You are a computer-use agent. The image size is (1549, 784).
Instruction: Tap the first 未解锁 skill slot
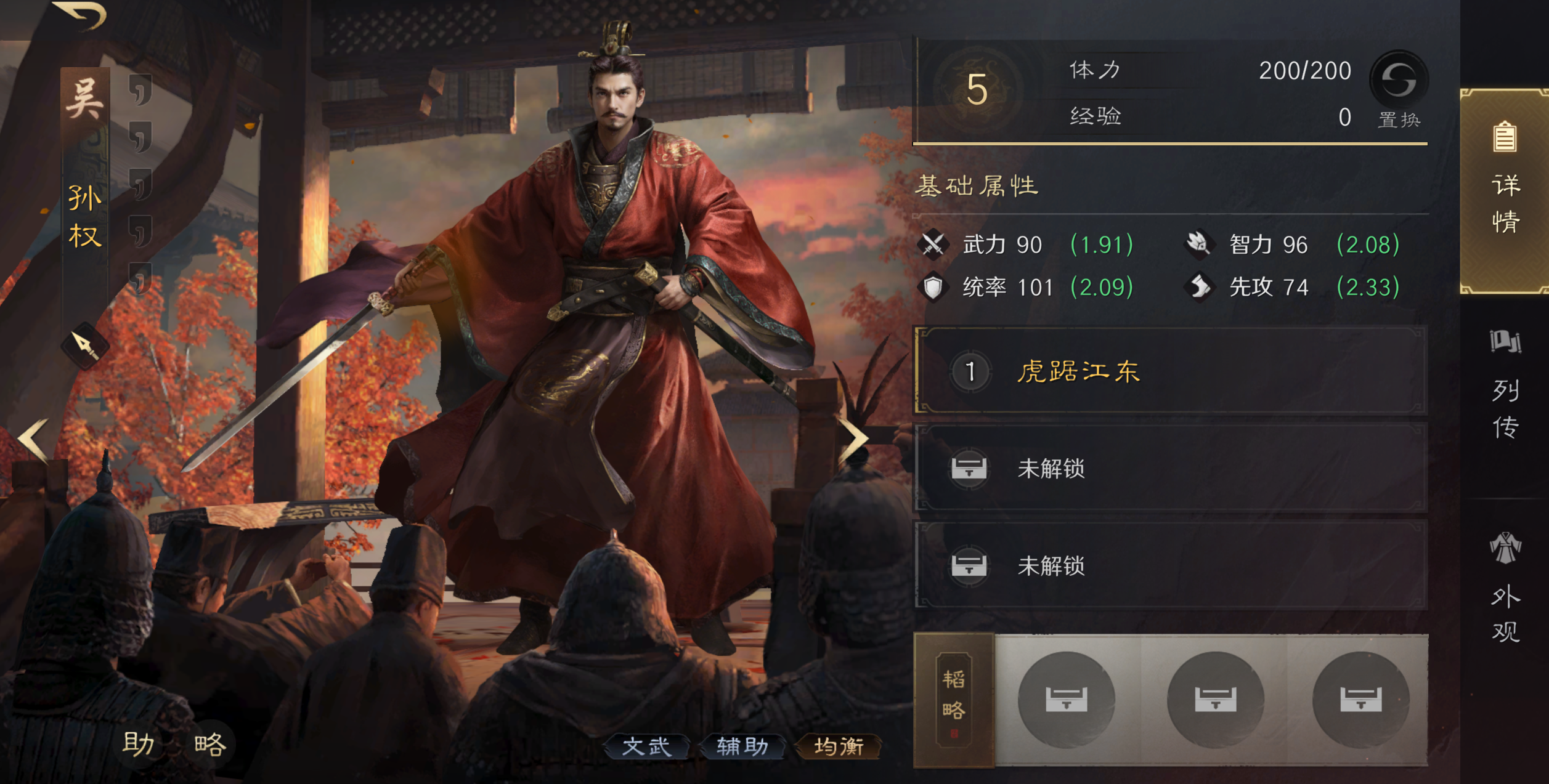(1171, 468)
